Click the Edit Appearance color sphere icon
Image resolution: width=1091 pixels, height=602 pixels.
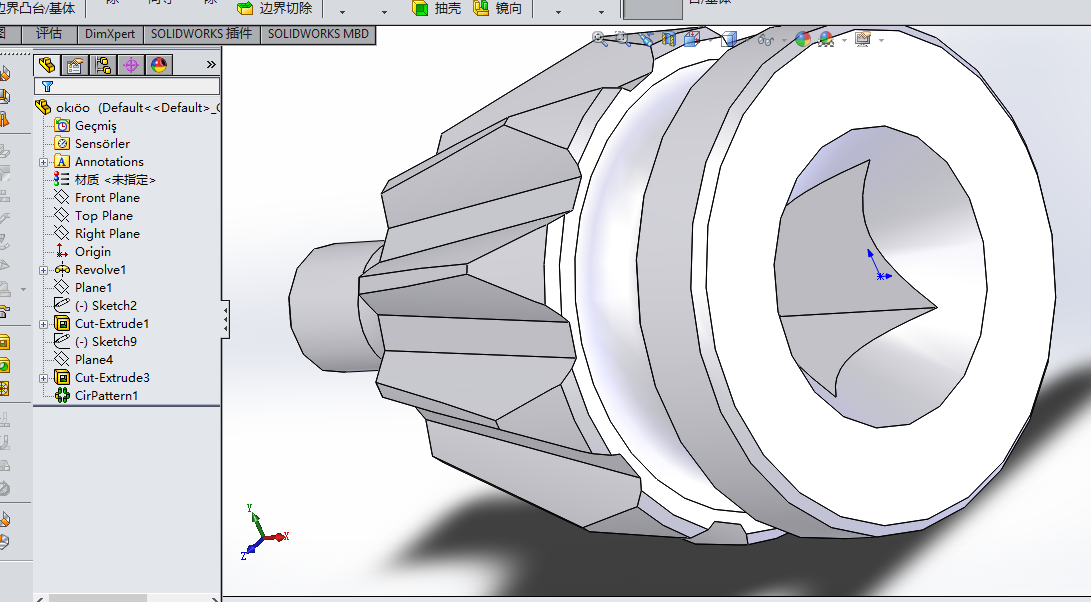[x=803, y=39]
